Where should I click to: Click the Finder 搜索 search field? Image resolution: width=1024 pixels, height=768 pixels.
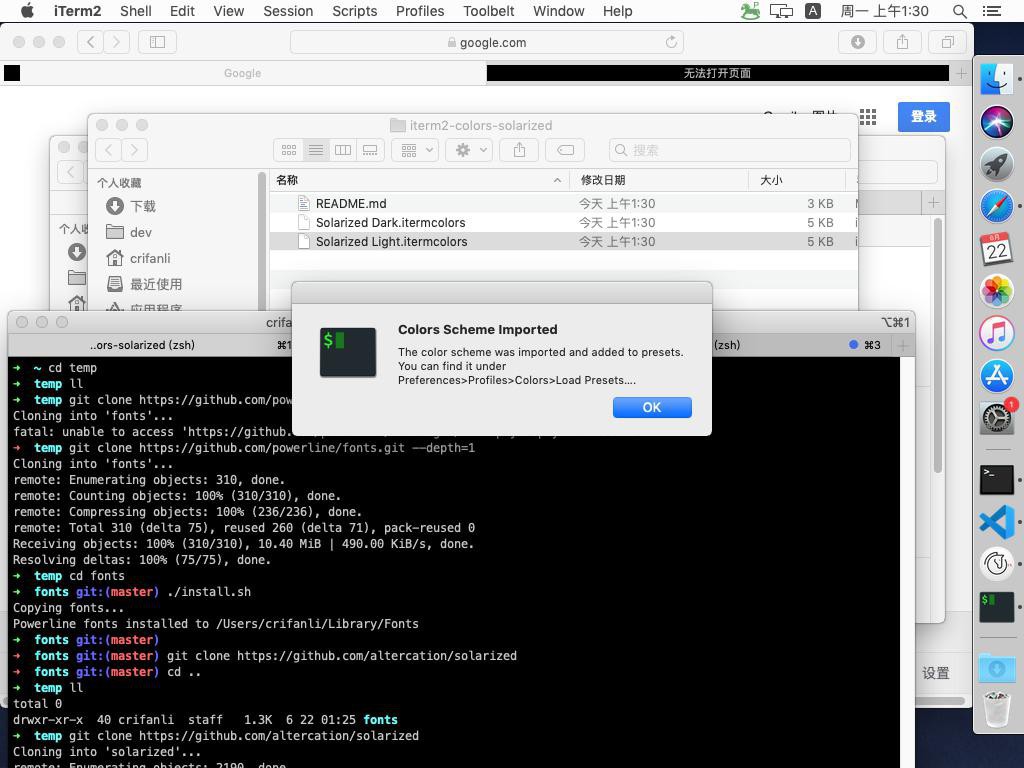click(730, 150)
